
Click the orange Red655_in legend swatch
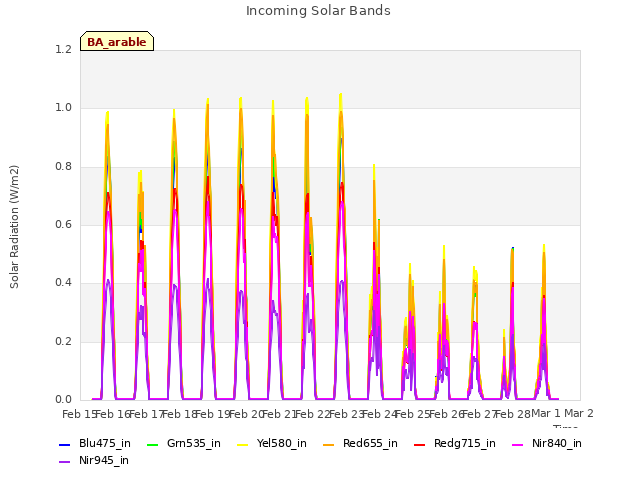(x=329, y=444)
